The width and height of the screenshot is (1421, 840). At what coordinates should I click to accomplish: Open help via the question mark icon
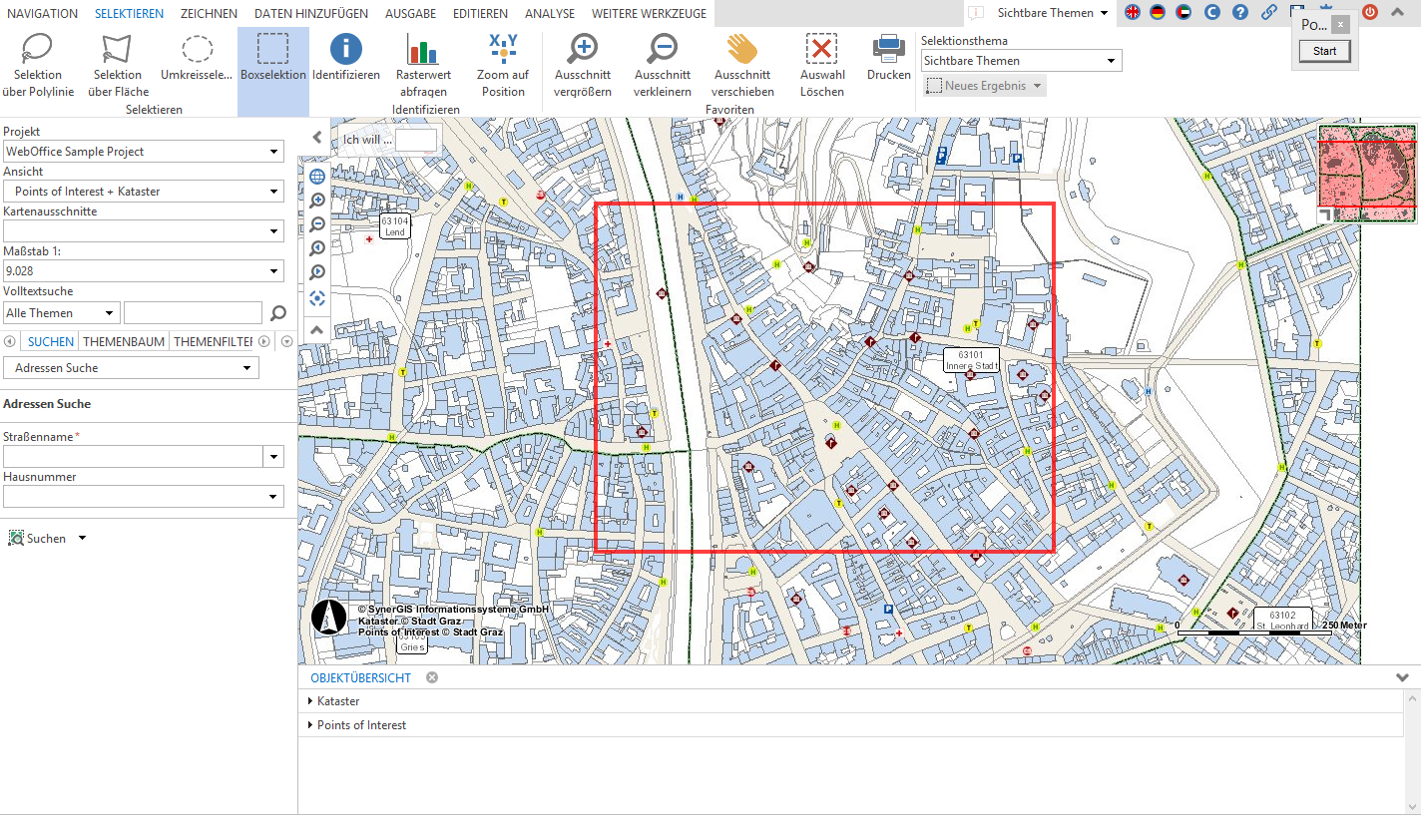pos(1240,13)
